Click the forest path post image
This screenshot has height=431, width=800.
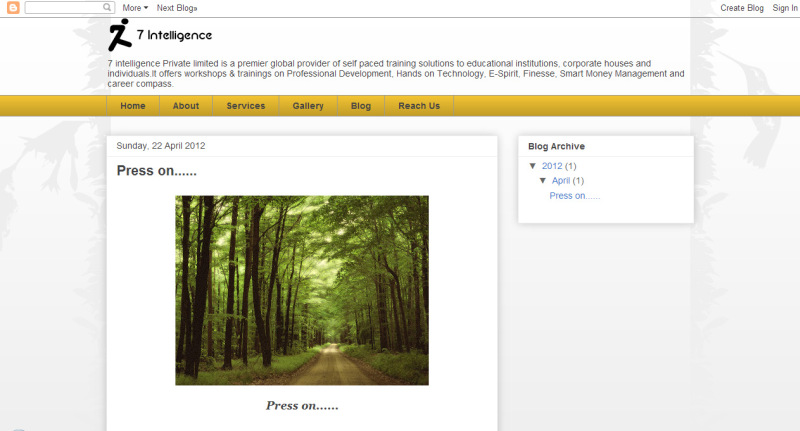pos(302,290)
